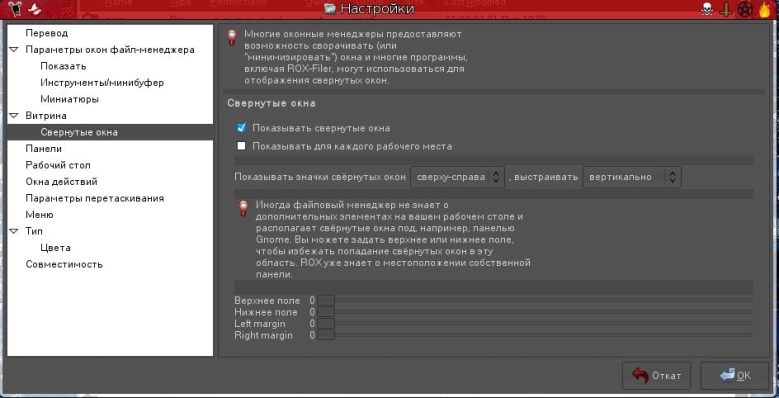Click the lightbulb tip icon above Свернутые окна

coord(232,38)
